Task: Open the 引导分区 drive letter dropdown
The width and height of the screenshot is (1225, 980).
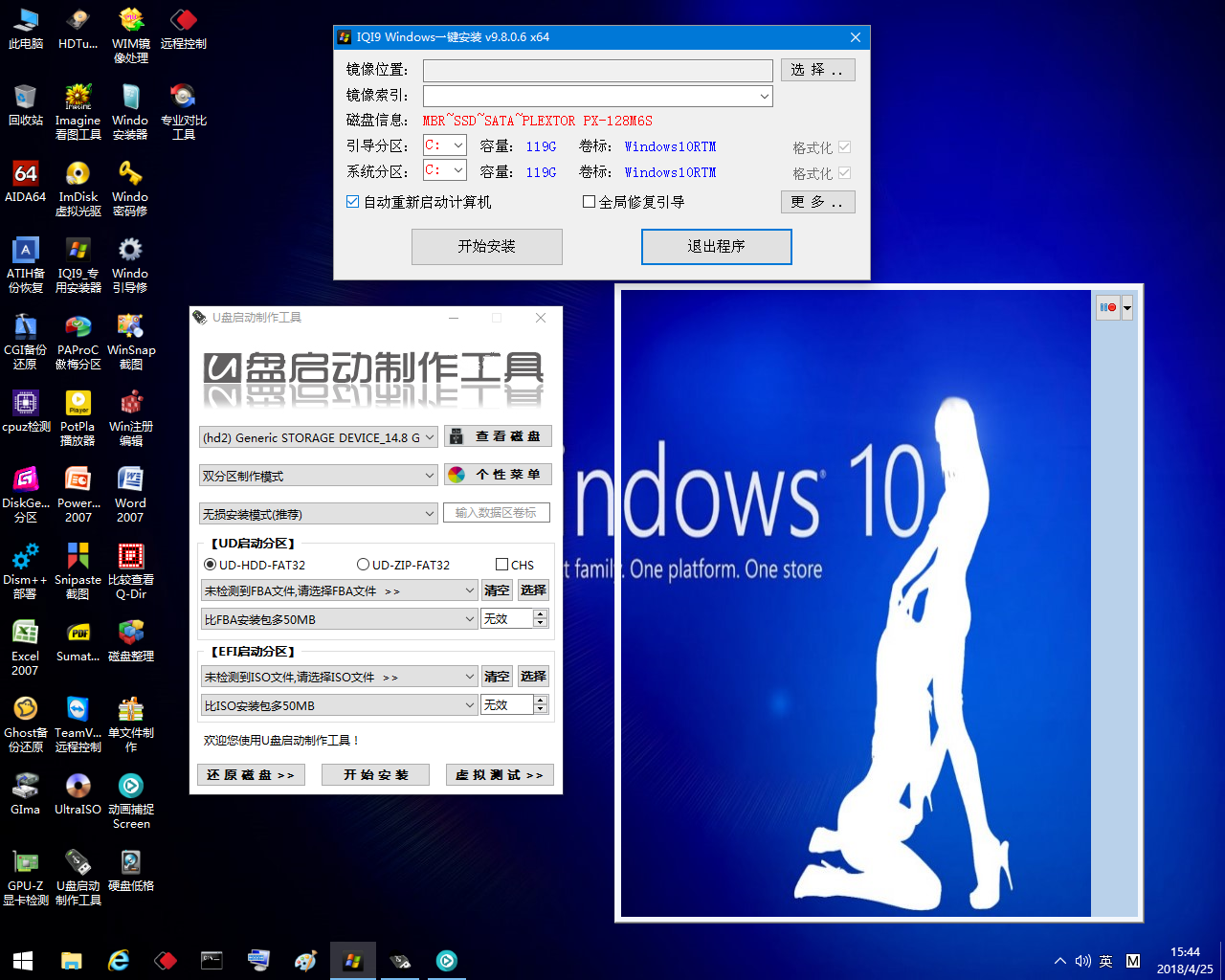Action: [458, 145]
